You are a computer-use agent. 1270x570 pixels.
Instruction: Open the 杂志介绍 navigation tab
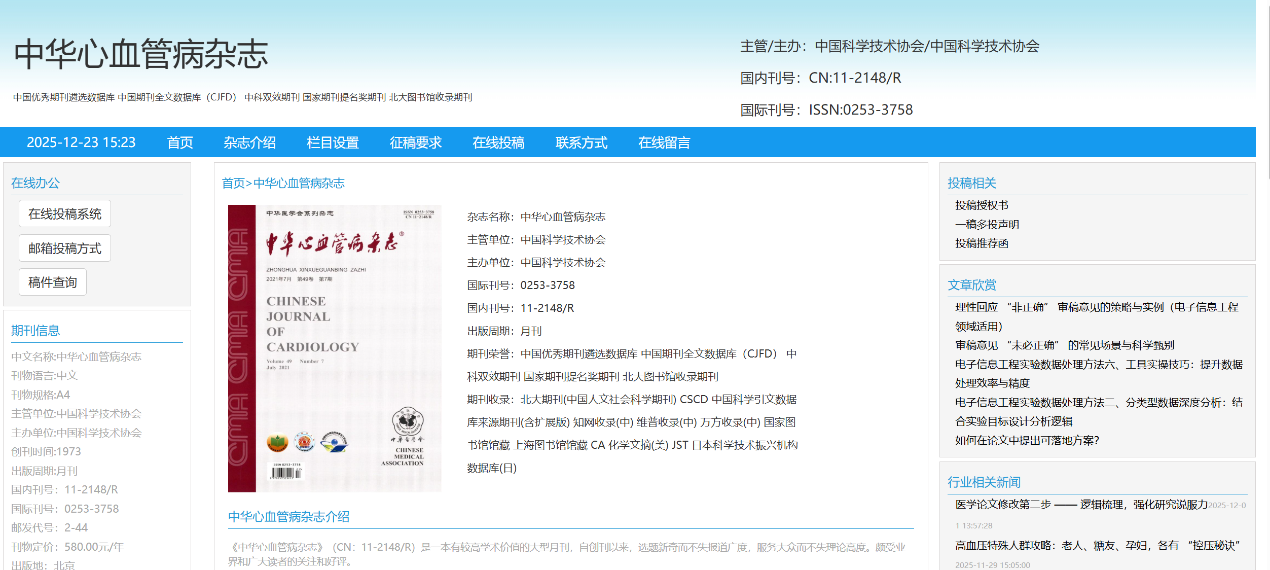point(249,142)
